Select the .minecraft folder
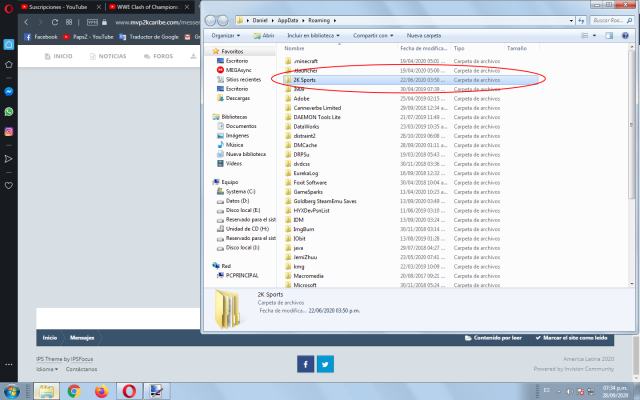This screenshot has height=400, width=640. point(305,61)
